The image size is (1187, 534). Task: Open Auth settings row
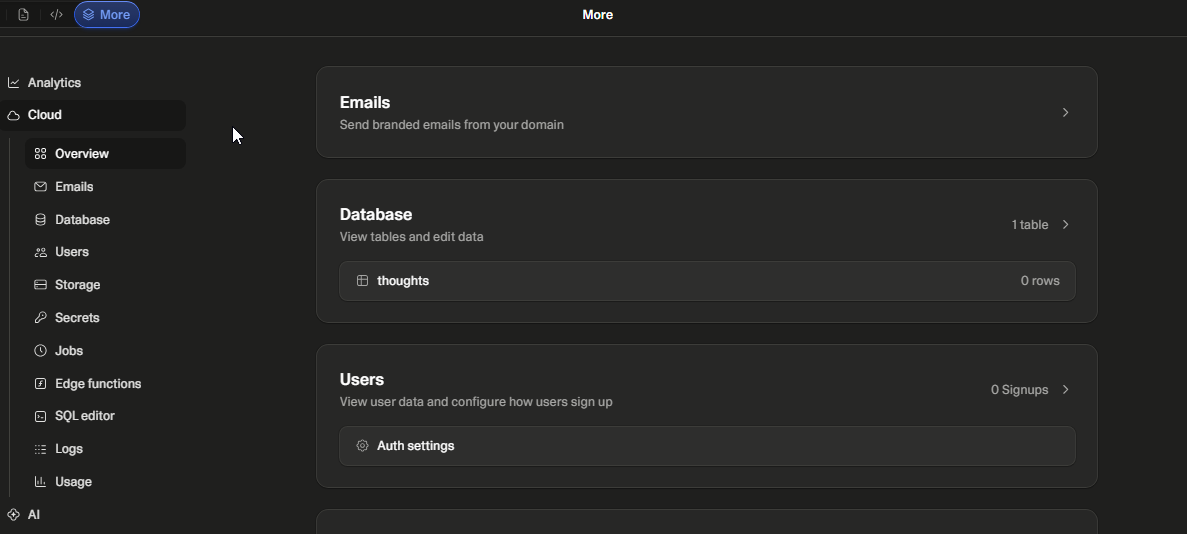coord(707,446)
